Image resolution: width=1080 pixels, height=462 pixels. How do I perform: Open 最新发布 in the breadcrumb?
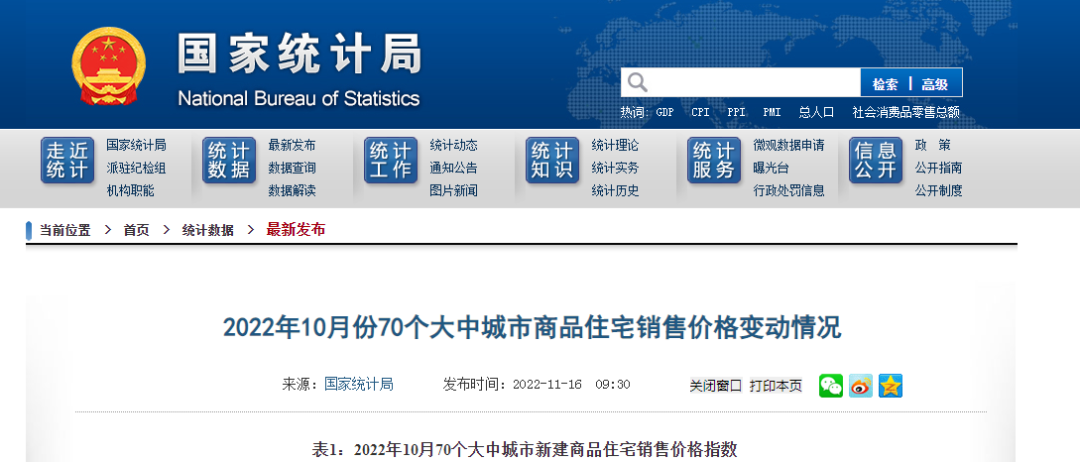click(295, 230)
